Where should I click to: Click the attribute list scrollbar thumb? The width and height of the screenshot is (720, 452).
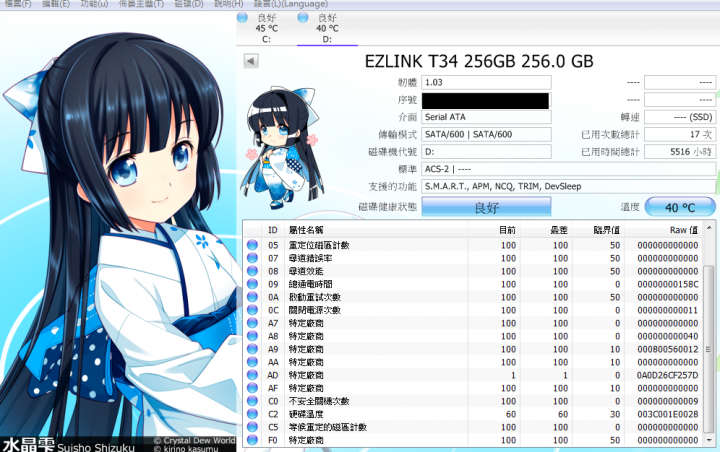[x=709, y=349]
